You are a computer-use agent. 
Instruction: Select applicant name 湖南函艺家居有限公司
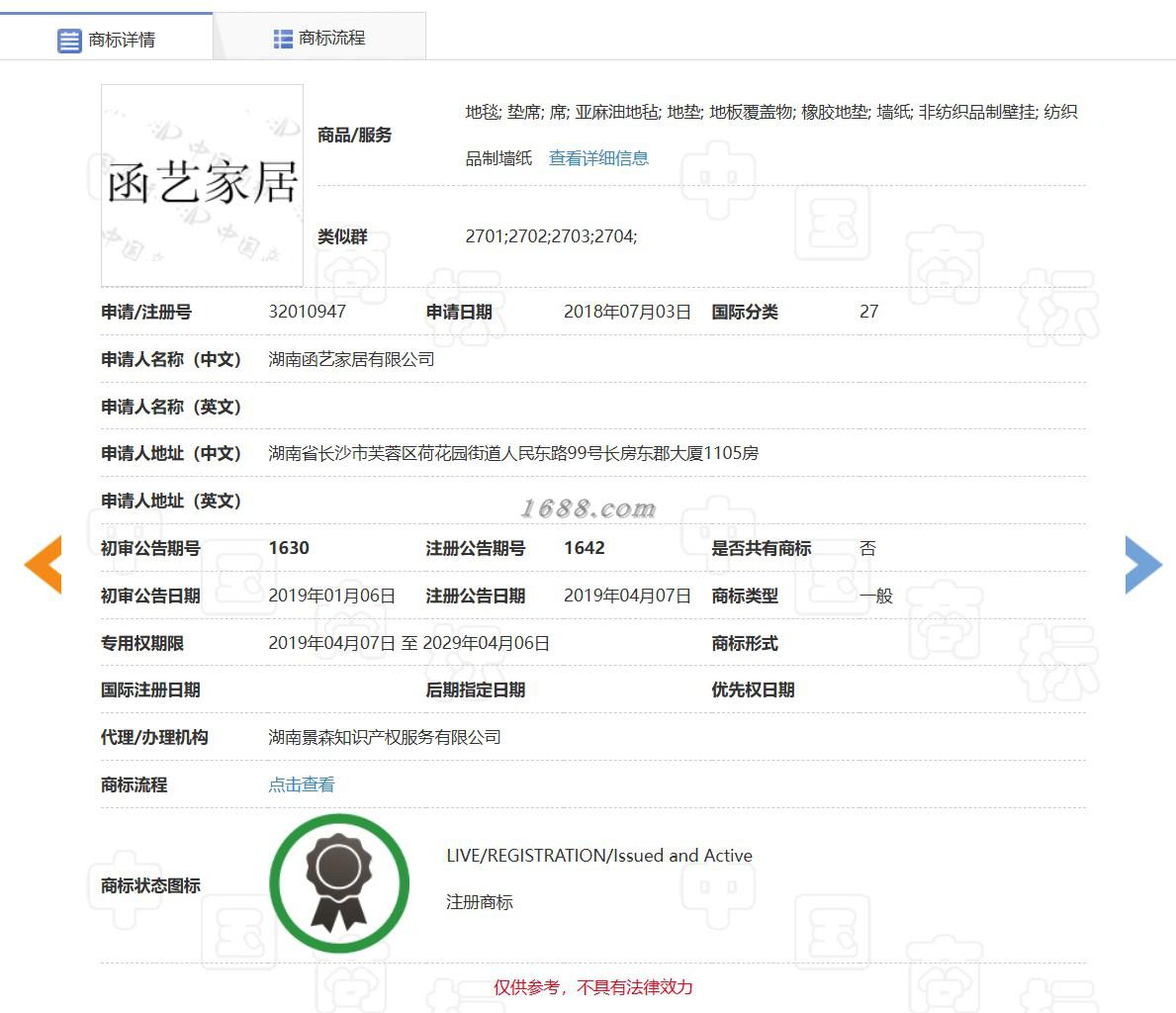(x=351, y=359)
